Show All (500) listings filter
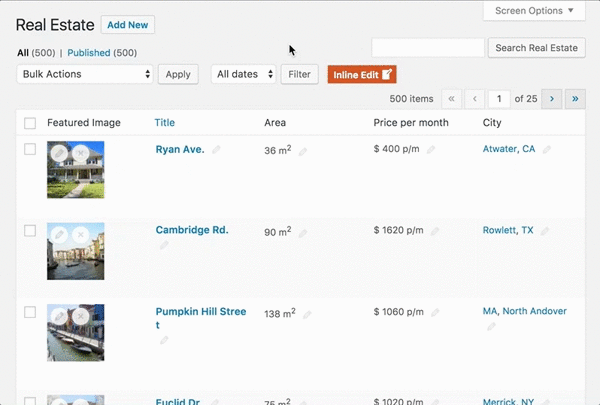The width and height of the screenshot is (600, 405). (36, 53)
